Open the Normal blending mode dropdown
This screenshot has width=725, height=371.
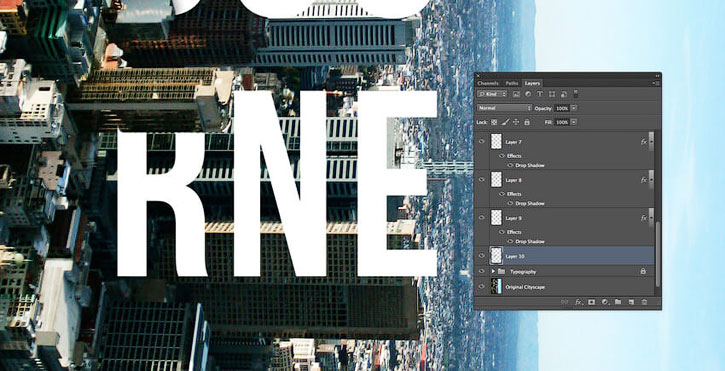[504, 108]
